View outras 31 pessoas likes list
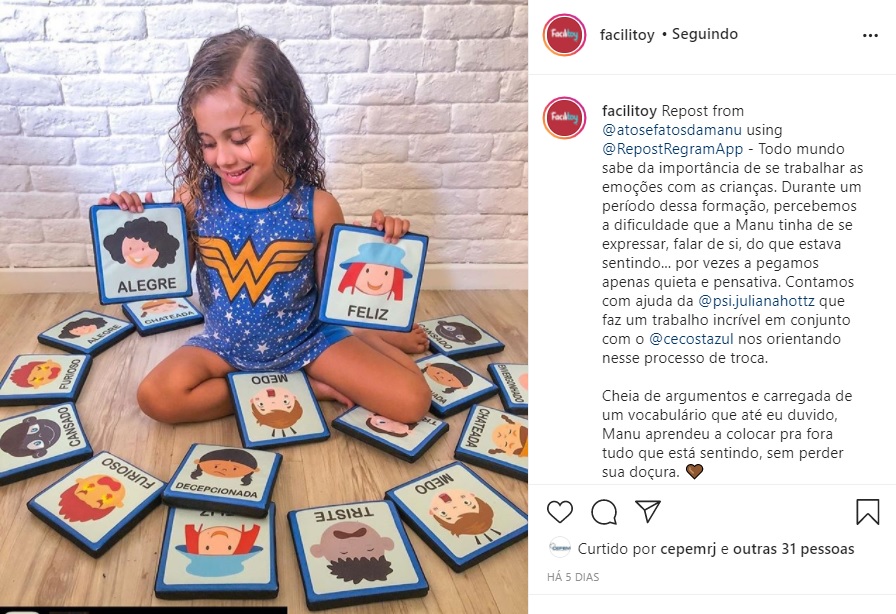Screen dimensions: 896x614 tap(794, 549)
